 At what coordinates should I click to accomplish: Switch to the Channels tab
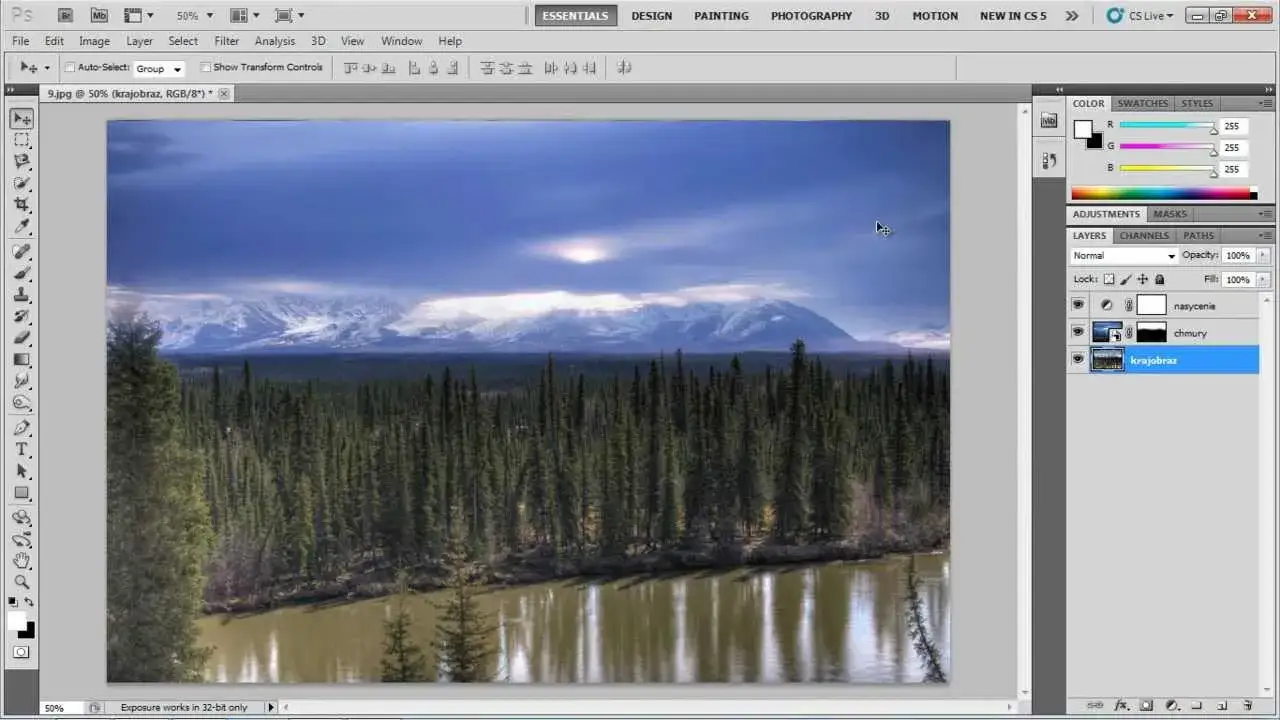1144,236
